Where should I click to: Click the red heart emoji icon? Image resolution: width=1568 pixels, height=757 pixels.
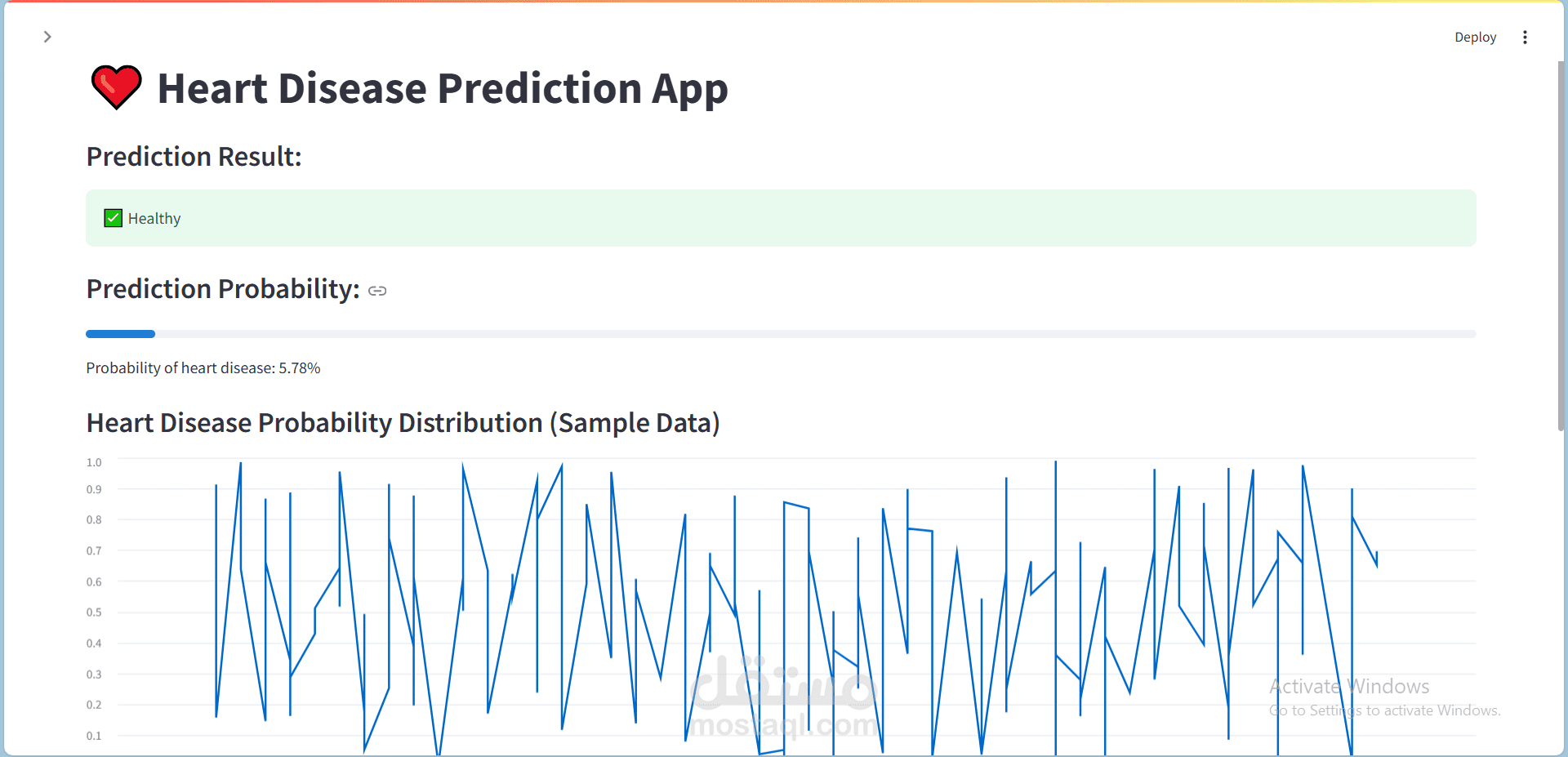click(x=116, y=87)
